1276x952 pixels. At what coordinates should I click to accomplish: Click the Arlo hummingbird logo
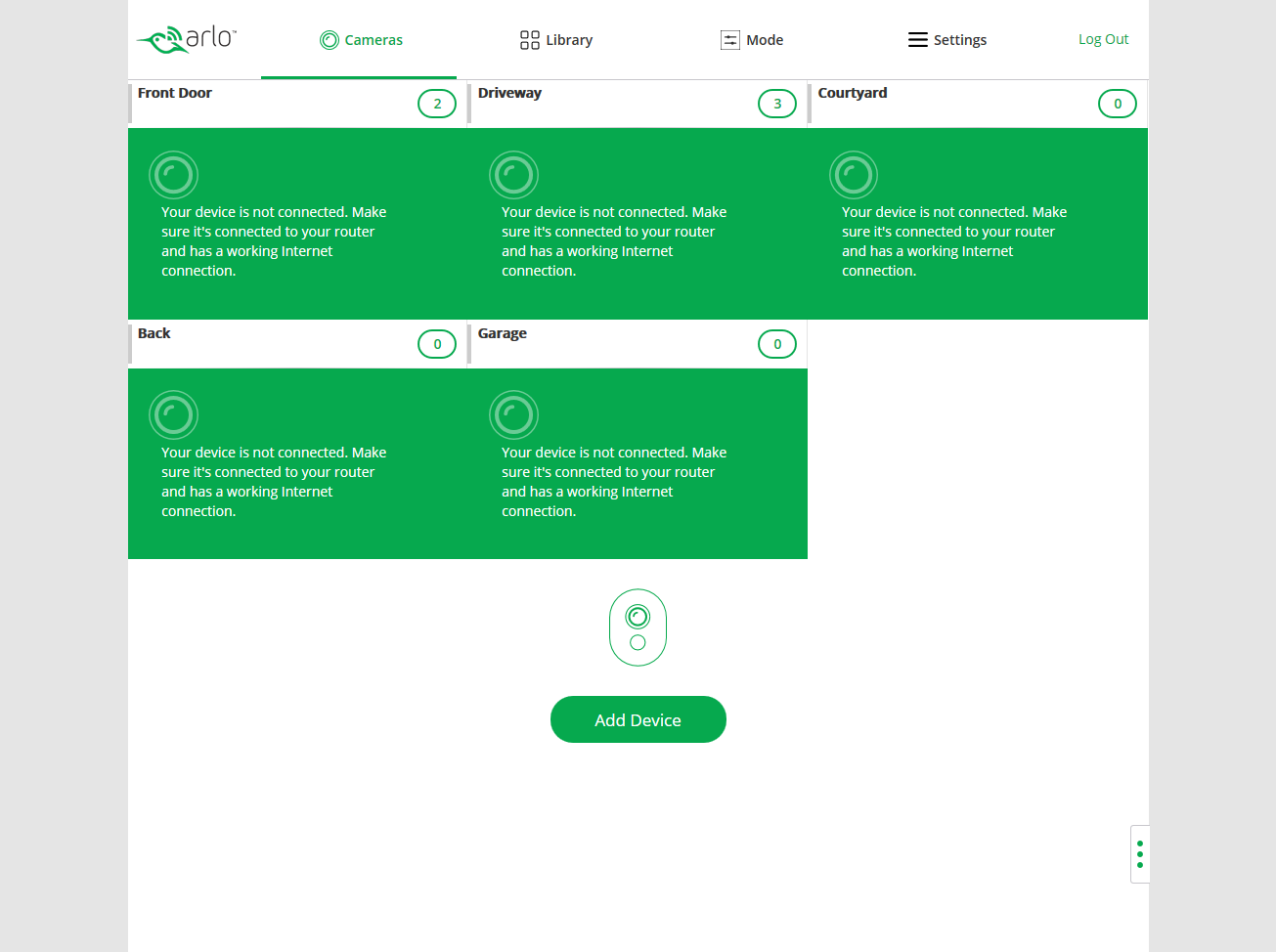(186, 39)
